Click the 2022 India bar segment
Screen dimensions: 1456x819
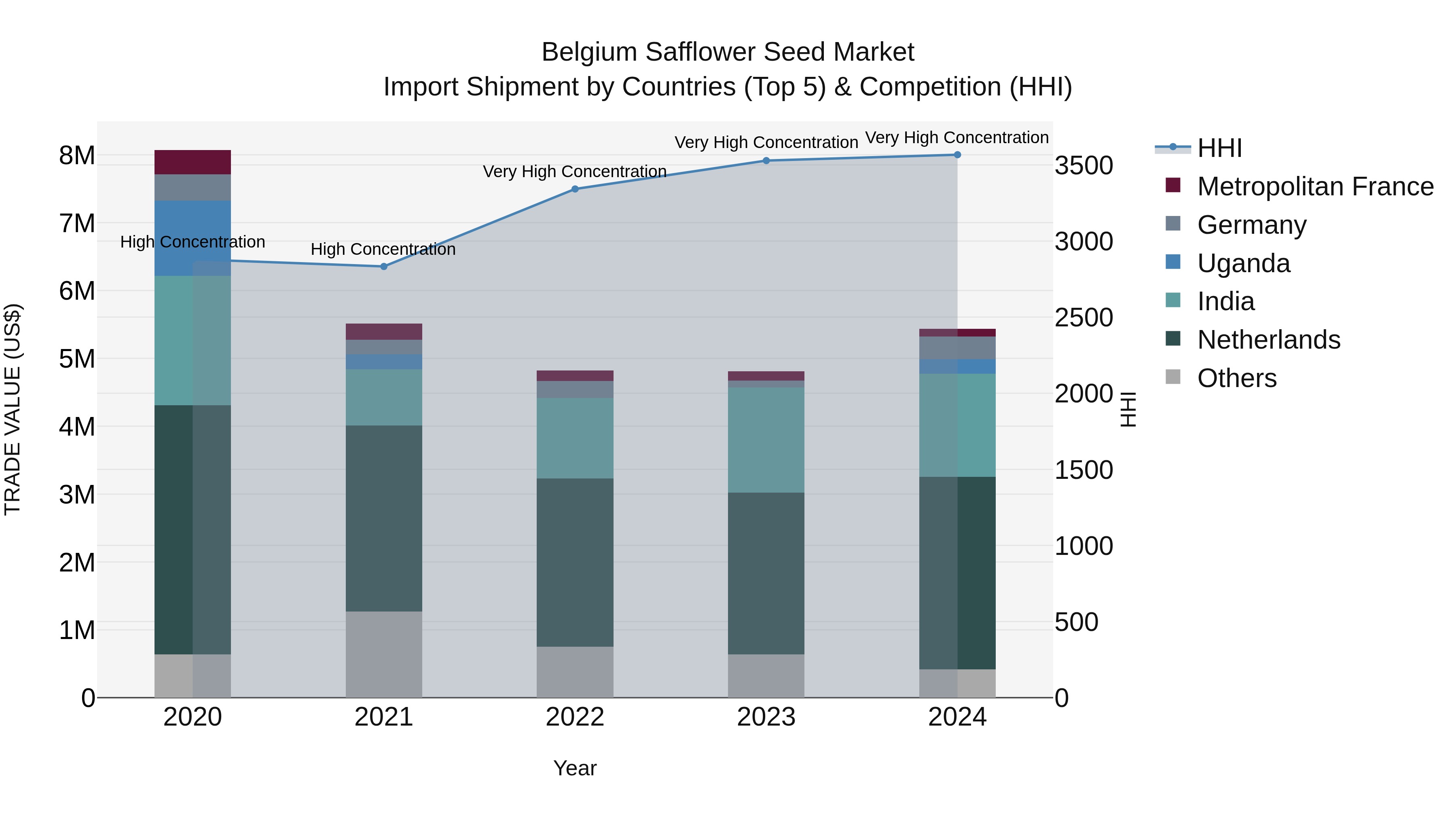coord(575,438)
